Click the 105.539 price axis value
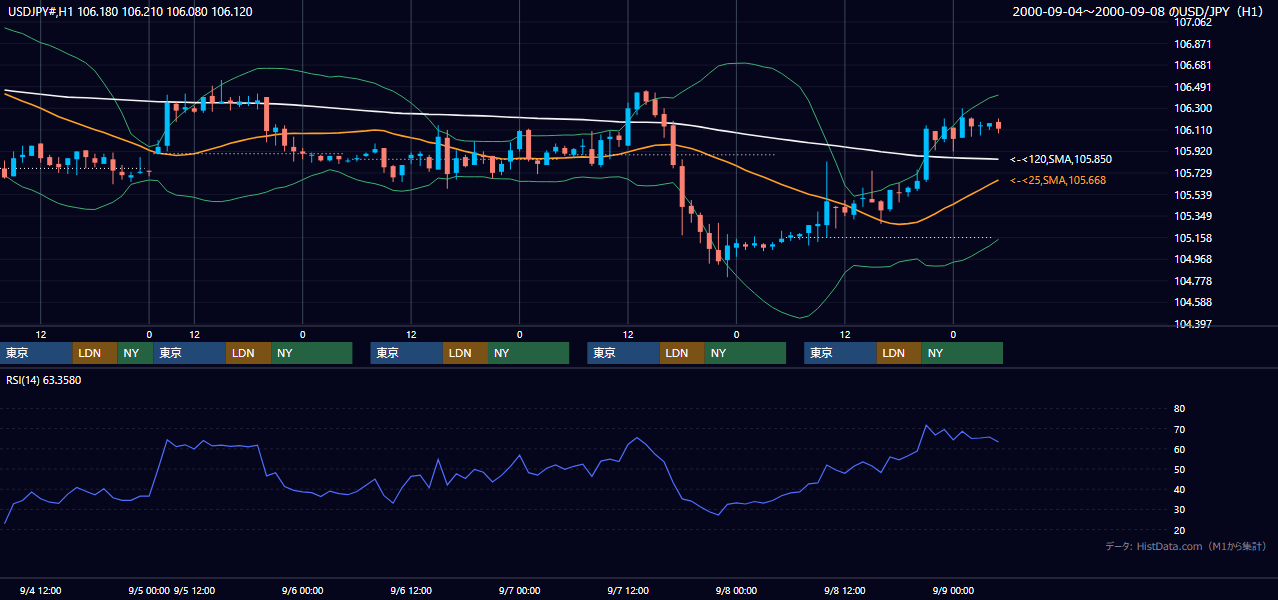Image resolution: width=1278 pixels, height=600 pixels. click(1192, 195)
